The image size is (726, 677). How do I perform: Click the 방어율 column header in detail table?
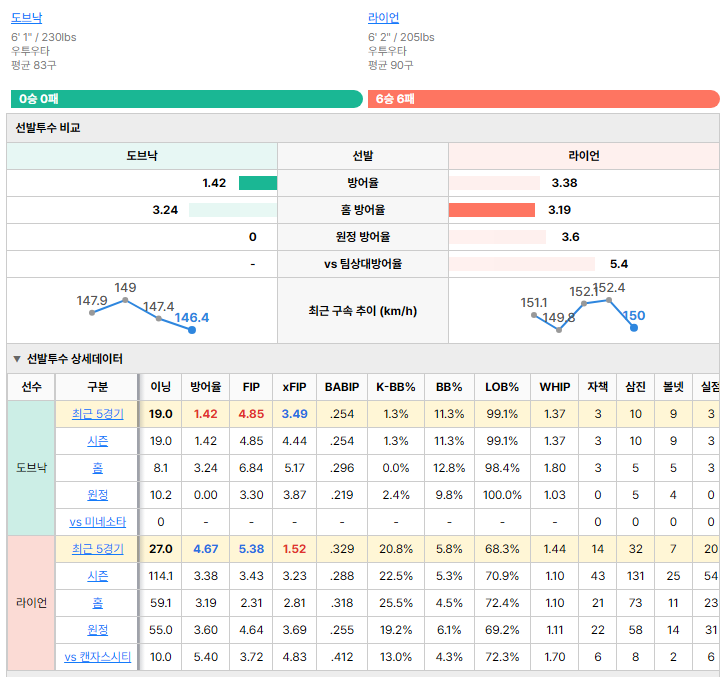point(206,387)
